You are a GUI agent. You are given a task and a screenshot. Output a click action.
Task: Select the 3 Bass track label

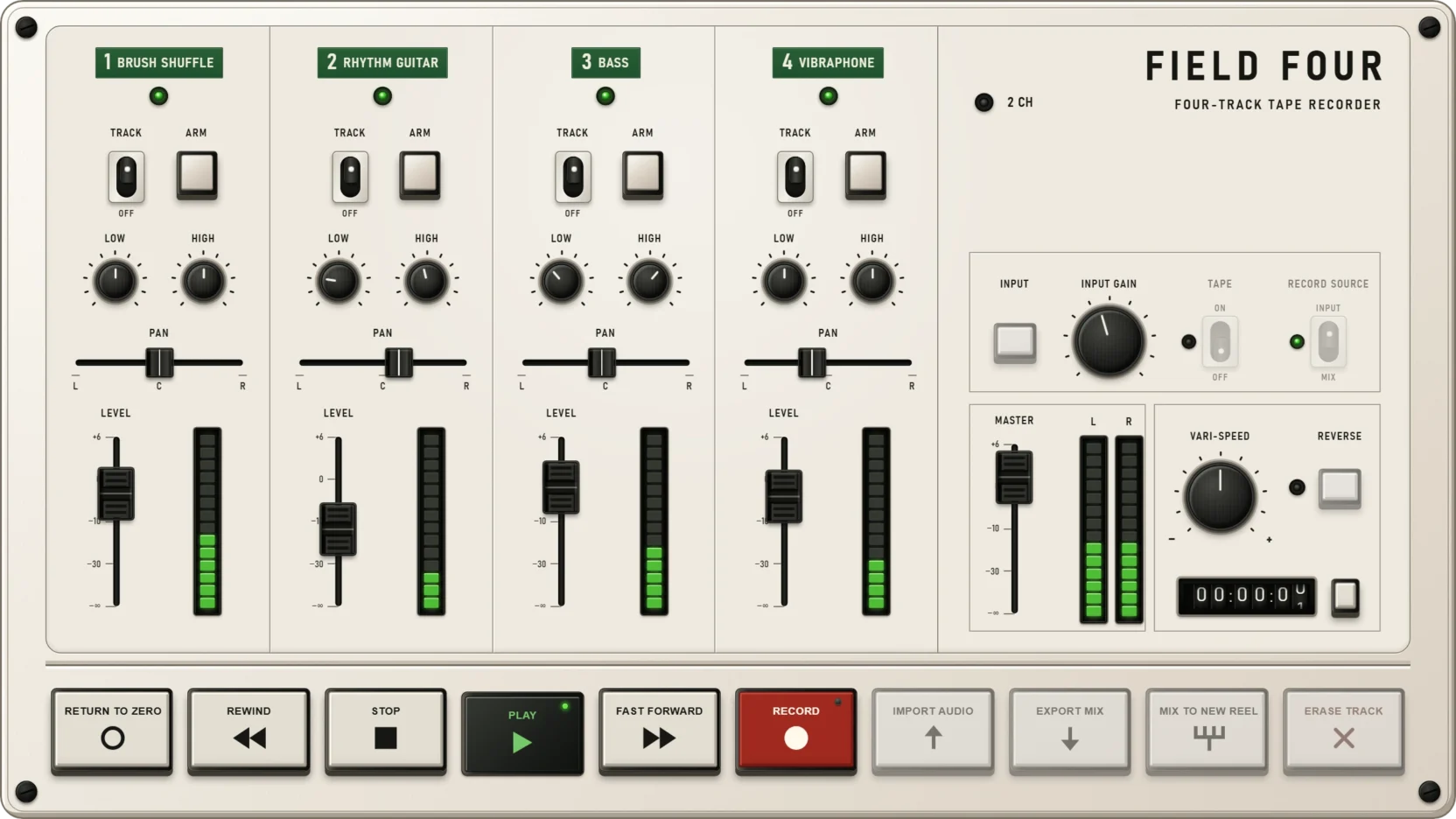pyautogui.click(x=605, y=62)
